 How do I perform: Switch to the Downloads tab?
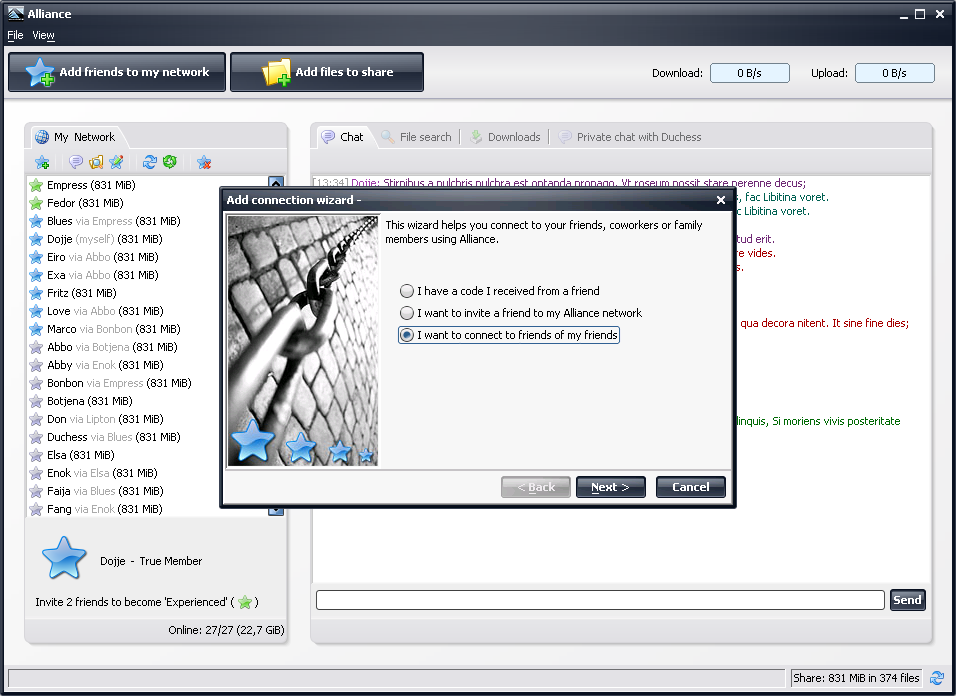(x=505, y=137)
